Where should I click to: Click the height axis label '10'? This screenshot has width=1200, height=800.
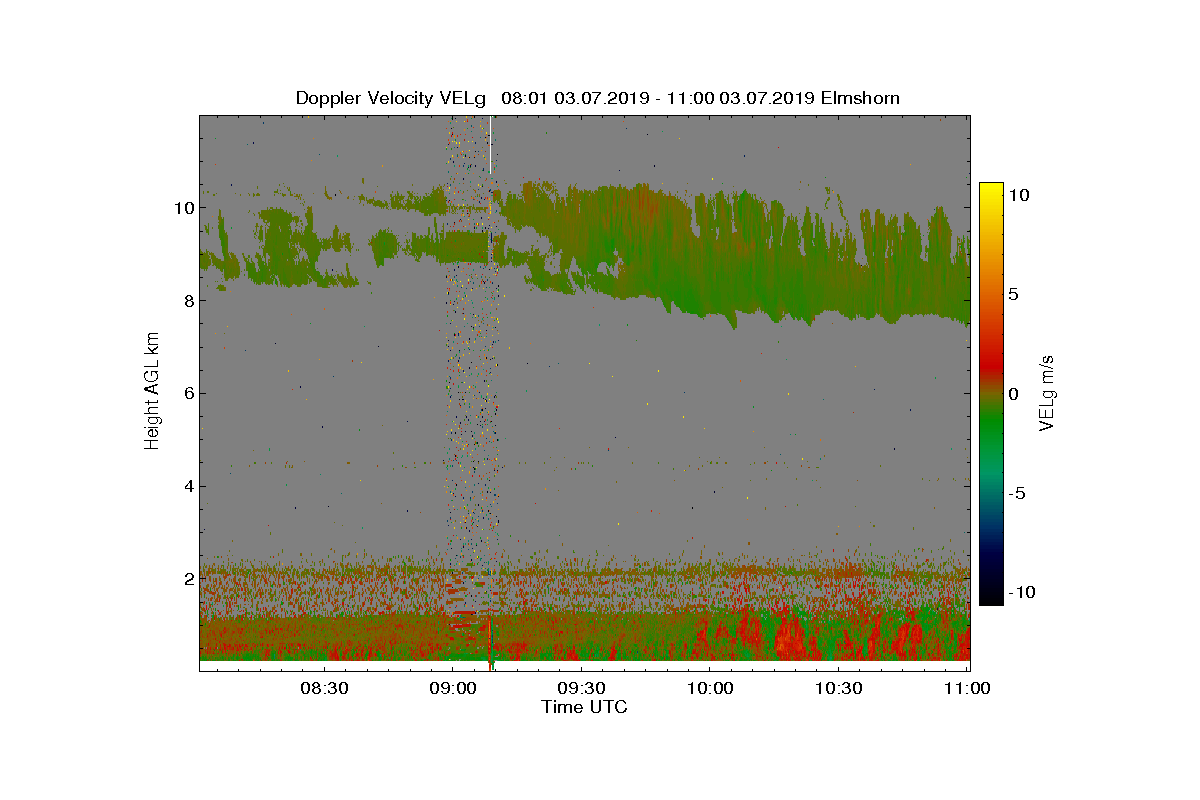[183, 208]
